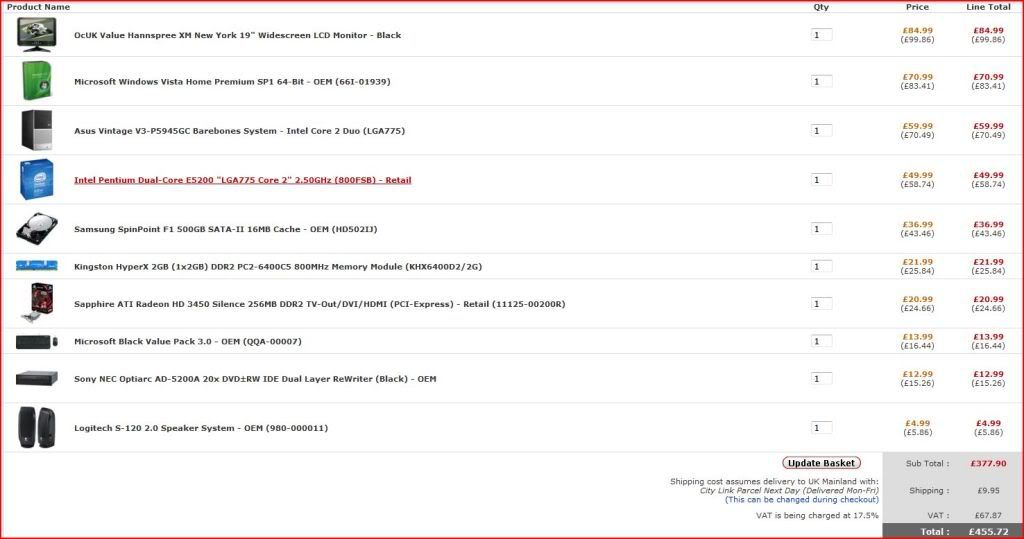The height and width of the screenshot is (539, 1024).
Task: Click the Samsung SpinPoint hard drive thumbnail
Action: pos(37,229)
